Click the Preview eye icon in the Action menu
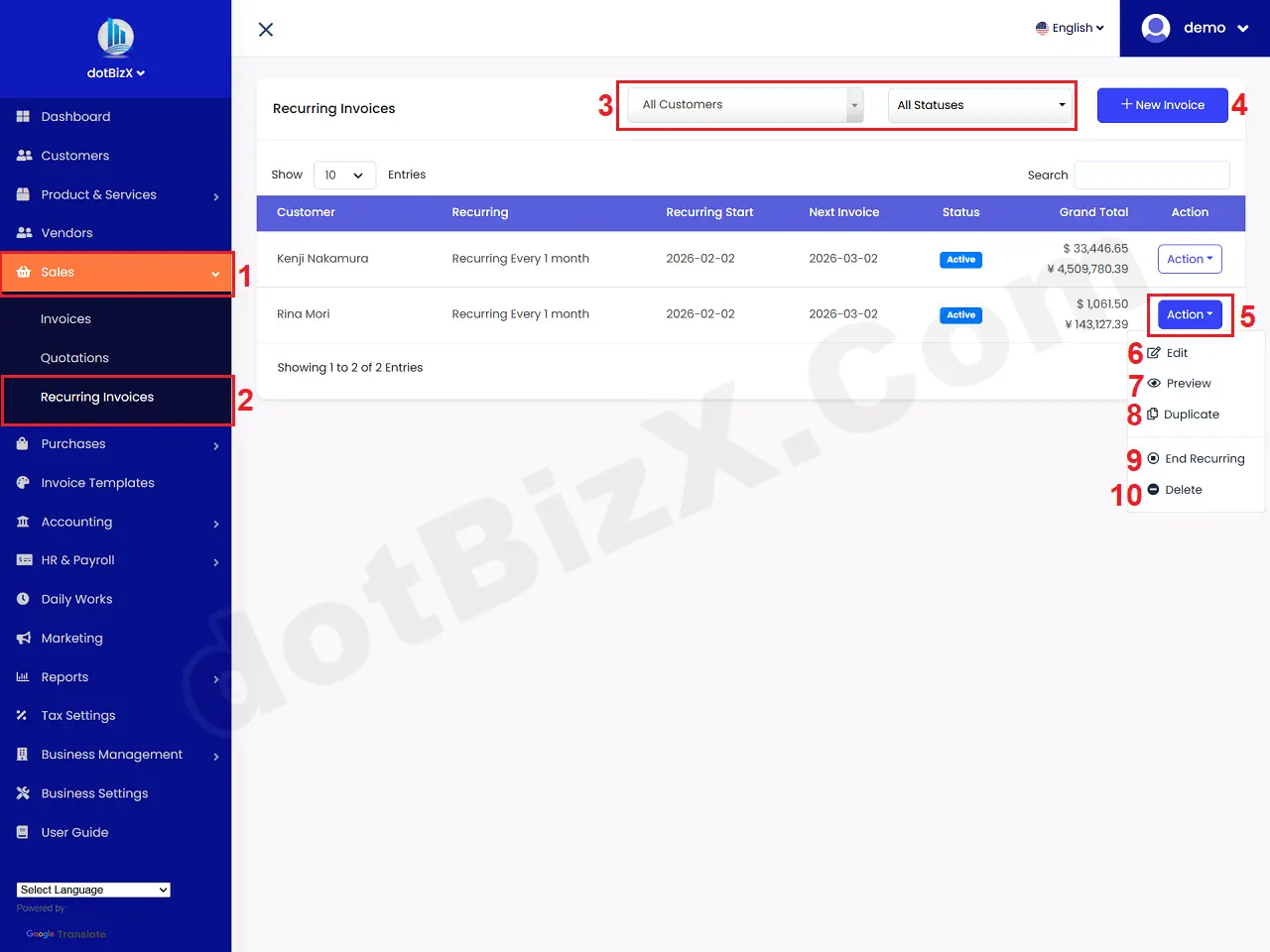The height and width of the screenshot is (952, 1270). pyautogui.click(x=1154, y=384)
